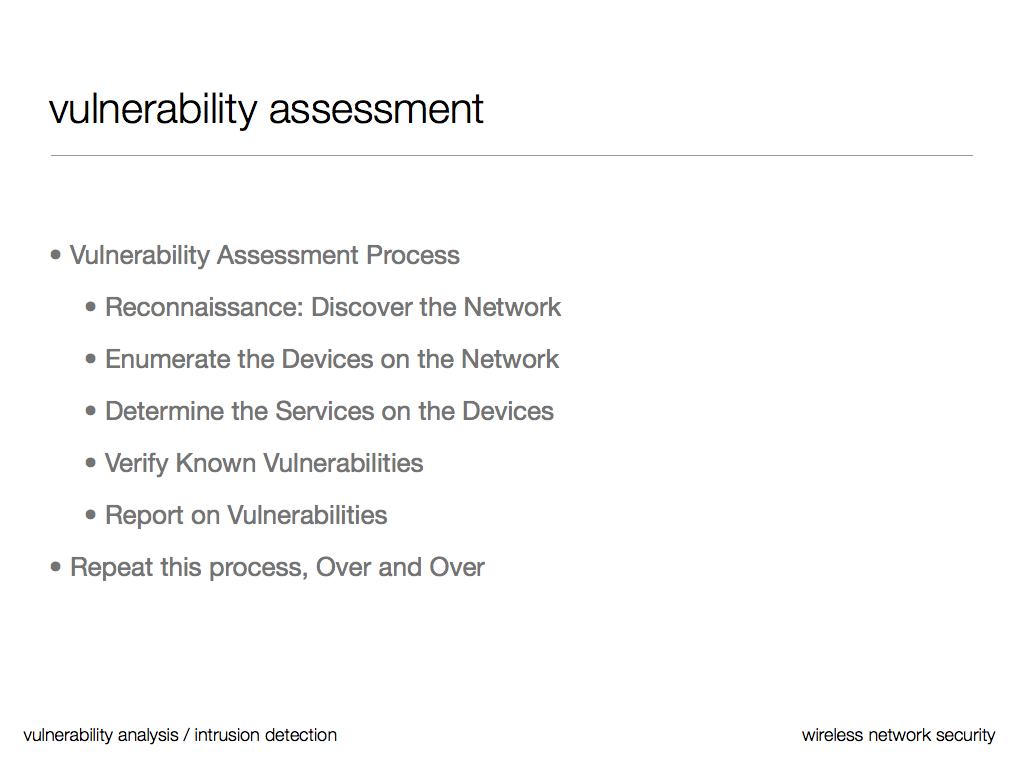This screenshot has height=768, width=1024.
Task: Select the "Verify Known Vulnerabilities" line
Action: click(264, 463)
